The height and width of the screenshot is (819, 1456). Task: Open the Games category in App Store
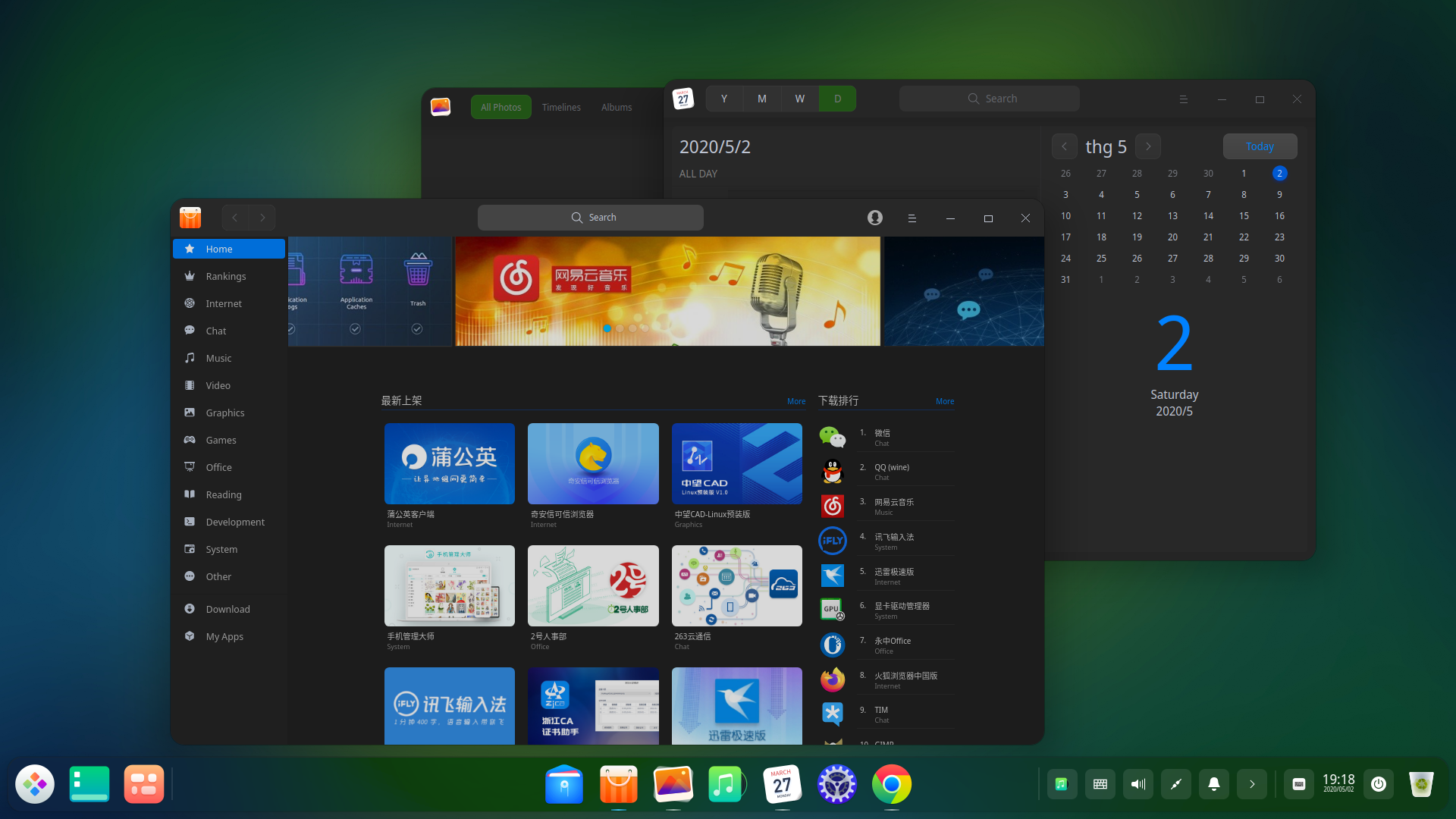221,440
